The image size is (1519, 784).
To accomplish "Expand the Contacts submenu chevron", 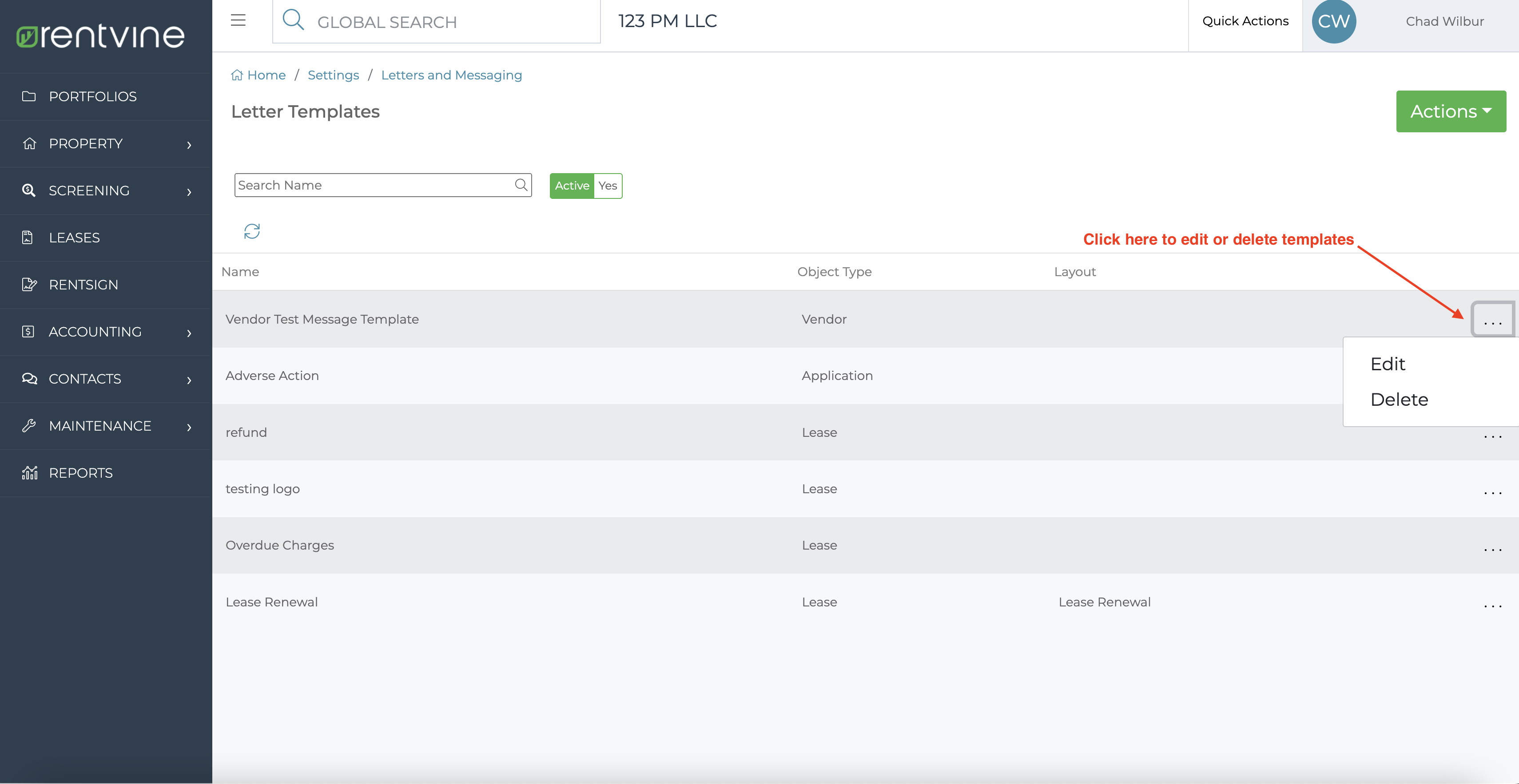I will tap(189, 380).
